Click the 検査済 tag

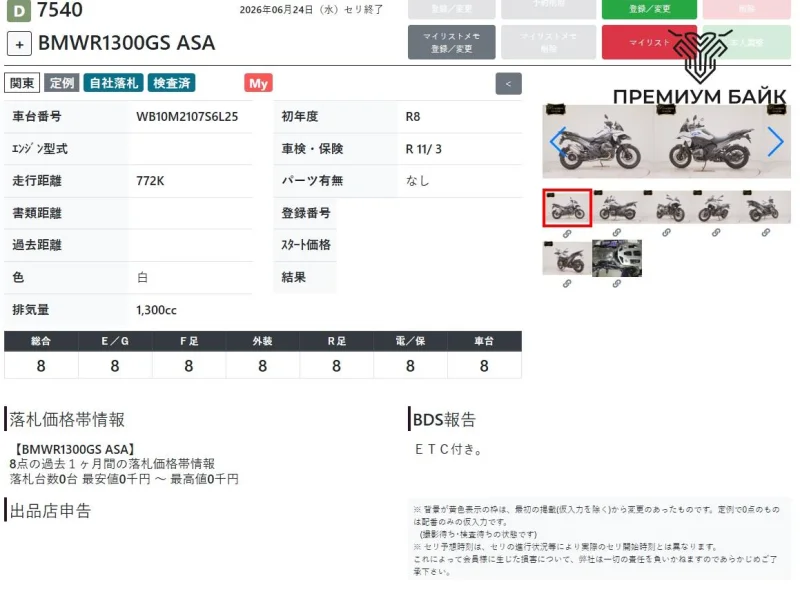coord(171,83)
